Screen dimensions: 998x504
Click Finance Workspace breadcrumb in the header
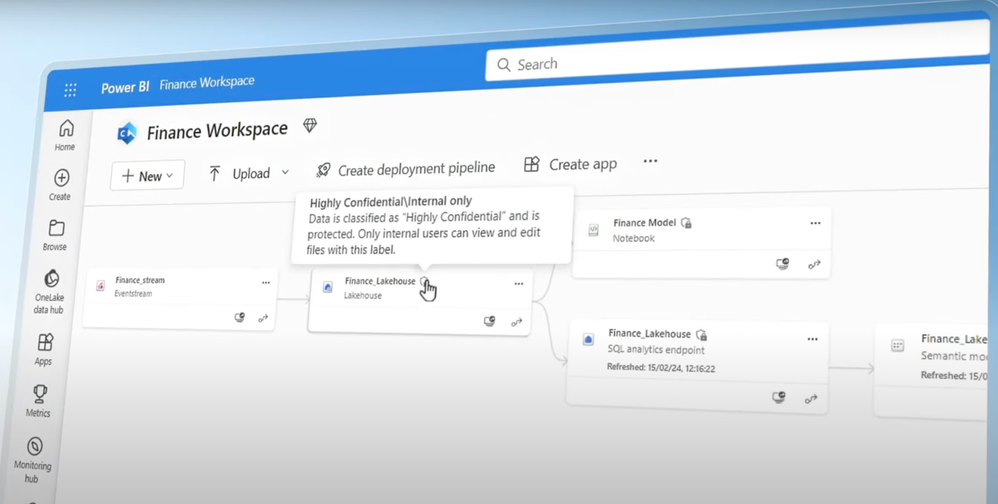click(x=207, y=83)
